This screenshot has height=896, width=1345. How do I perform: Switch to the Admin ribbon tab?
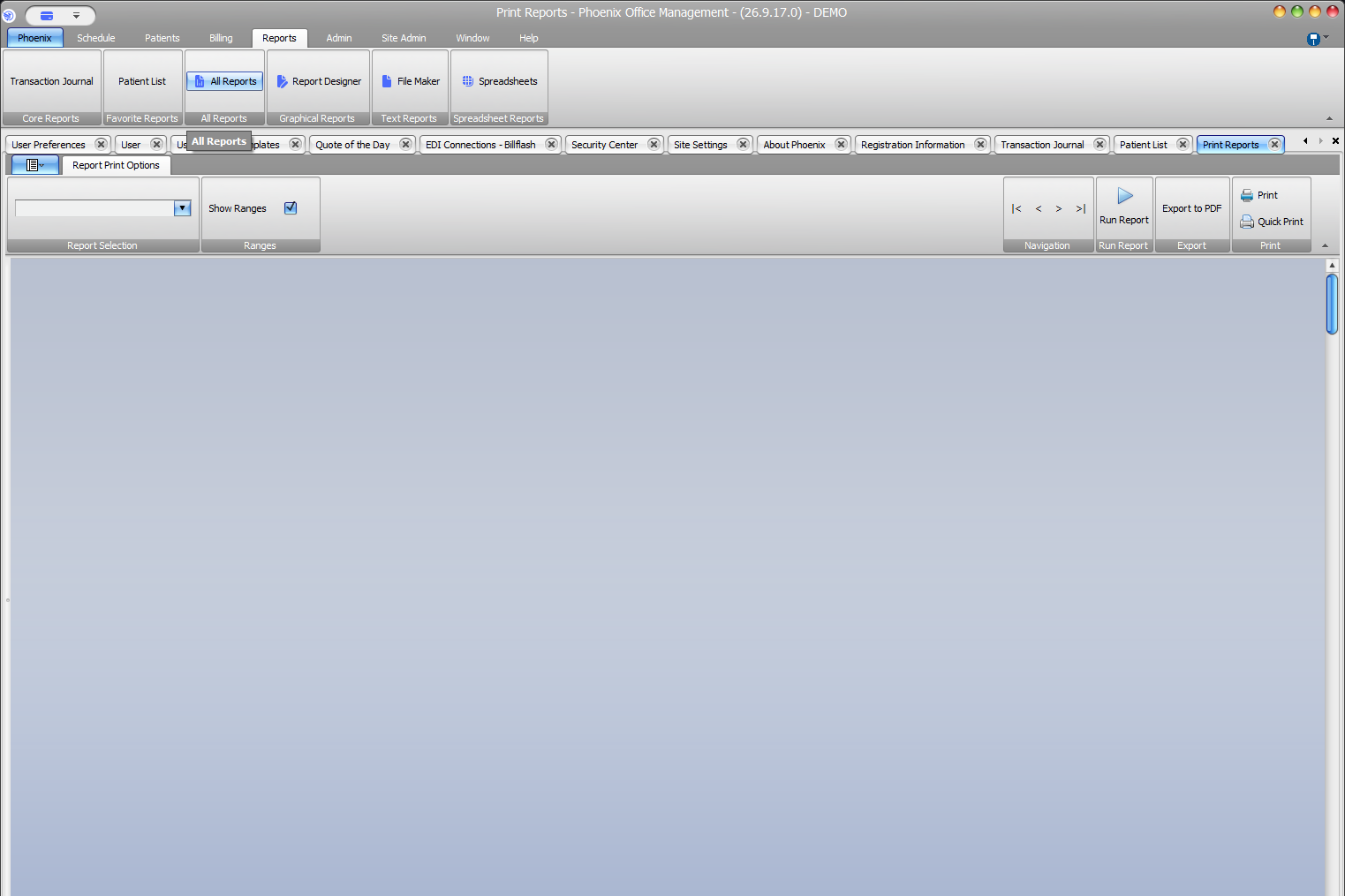click(x=339, y=38)
